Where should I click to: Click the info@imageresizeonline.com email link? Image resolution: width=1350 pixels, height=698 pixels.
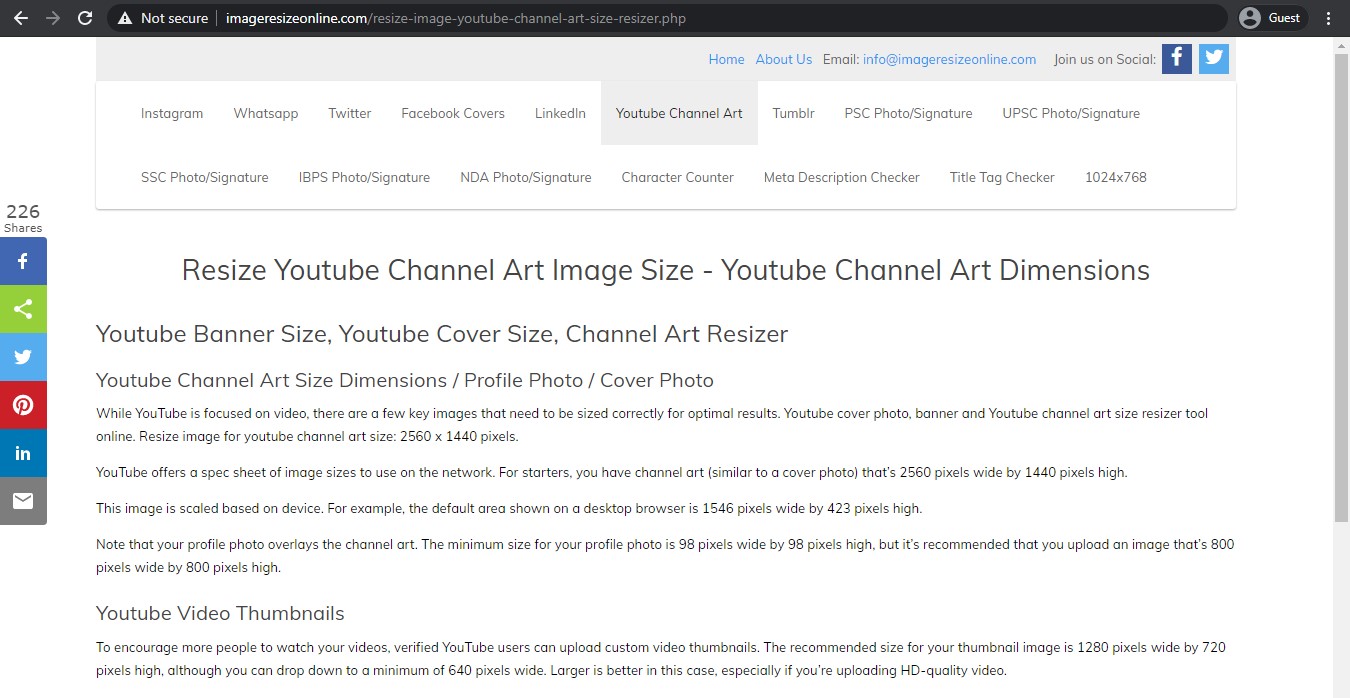pos(949,59)
